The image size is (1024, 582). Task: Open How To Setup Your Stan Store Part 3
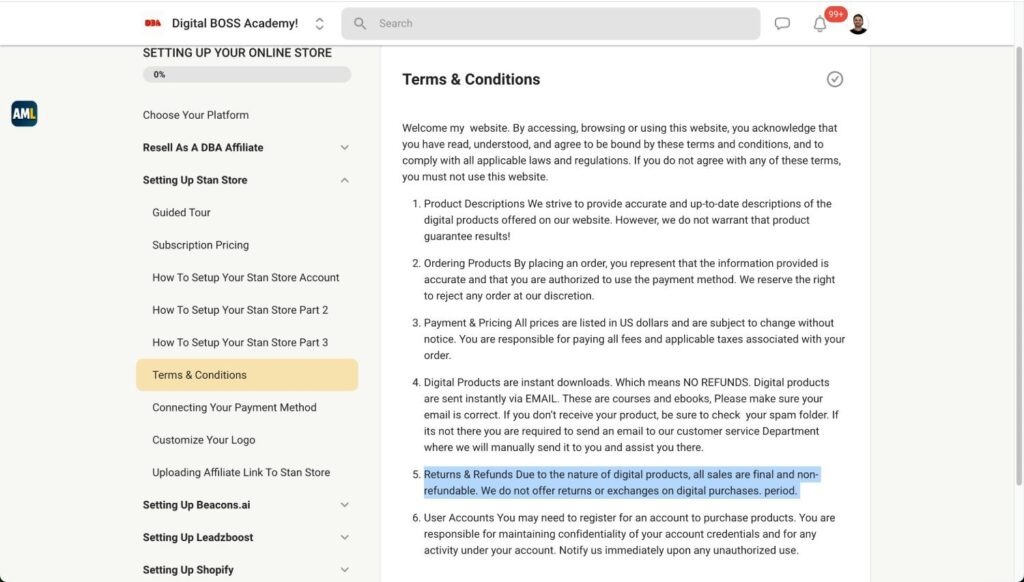click(240, 342)
